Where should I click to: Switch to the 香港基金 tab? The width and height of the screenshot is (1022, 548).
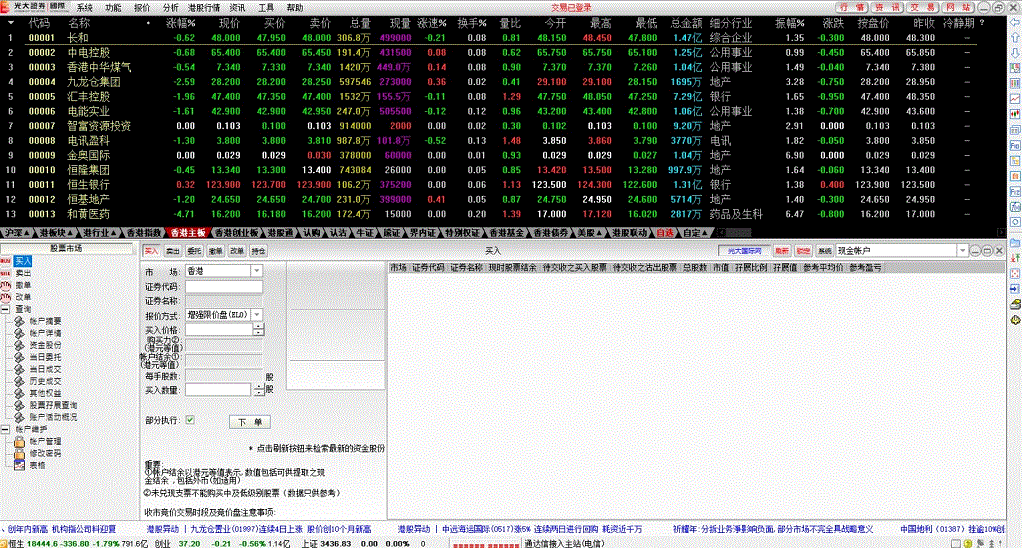506,233
